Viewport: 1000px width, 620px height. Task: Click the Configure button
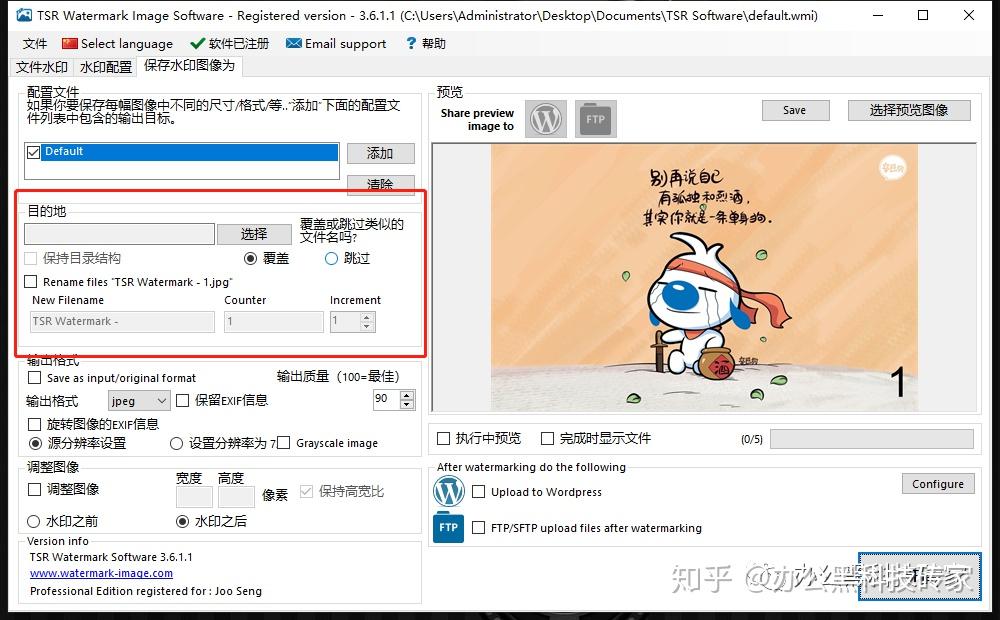(938, 483)
